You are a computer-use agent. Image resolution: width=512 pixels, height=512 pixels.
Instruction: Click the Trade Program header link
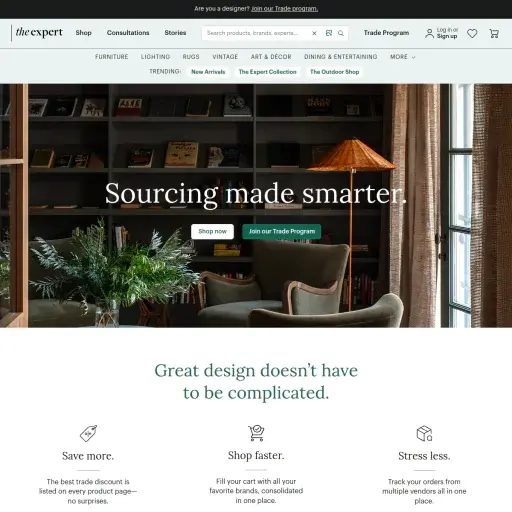tap(386, 33)
